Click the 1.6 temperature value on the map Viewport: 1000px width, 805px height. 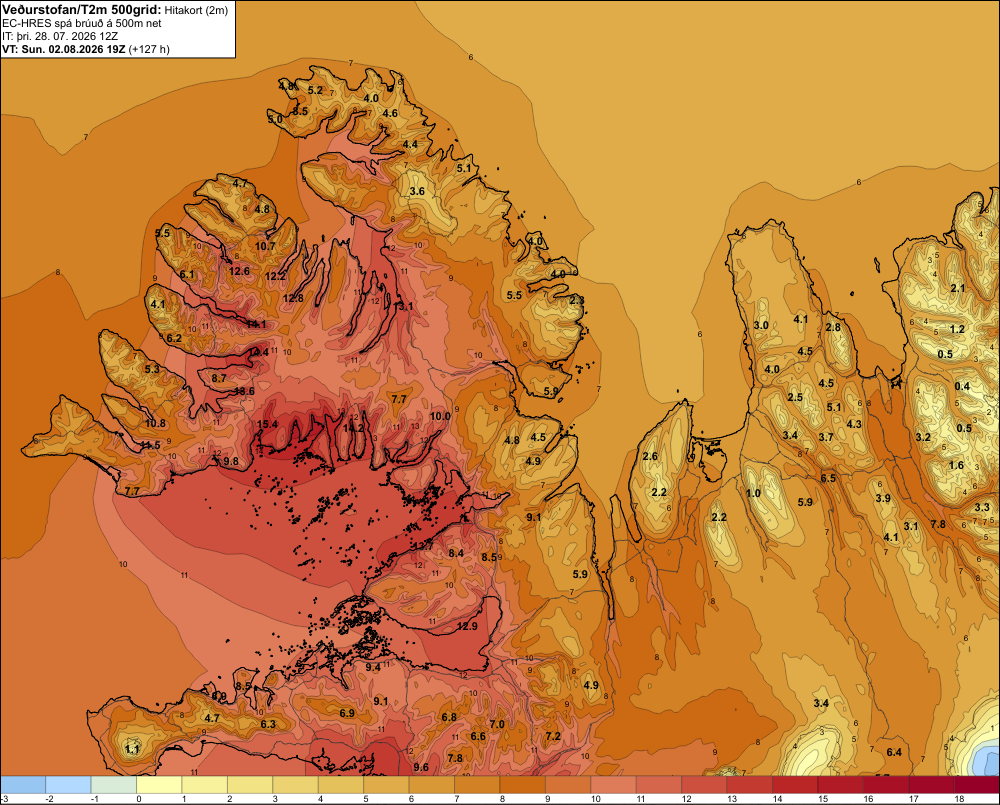[x=956, y=465]
